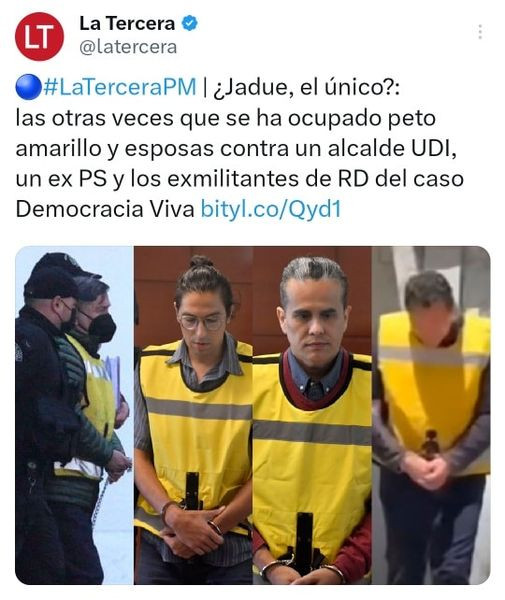Click the words "un ex PS"
This screenshot has width=505, height=600.
(61, 179)
